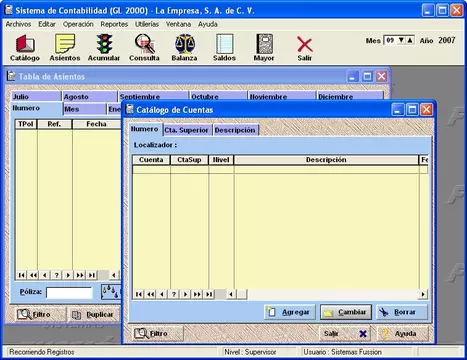Image resolution: width=467 pixels, height=360 pixels.
Task: Jump back several records in Catálogo navigator
Action: (x=151, y=294)
